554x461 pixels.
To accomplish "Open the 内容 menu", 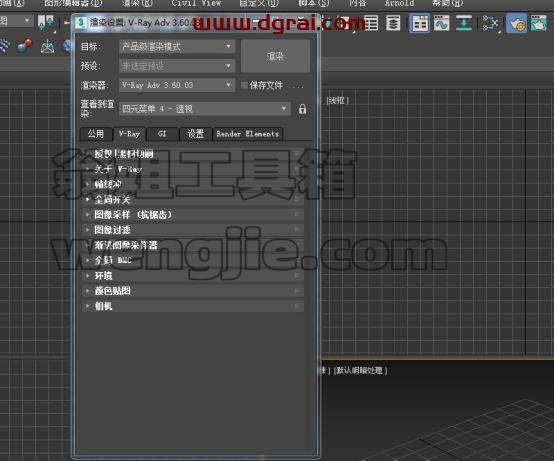I will (x=358, y=3).
